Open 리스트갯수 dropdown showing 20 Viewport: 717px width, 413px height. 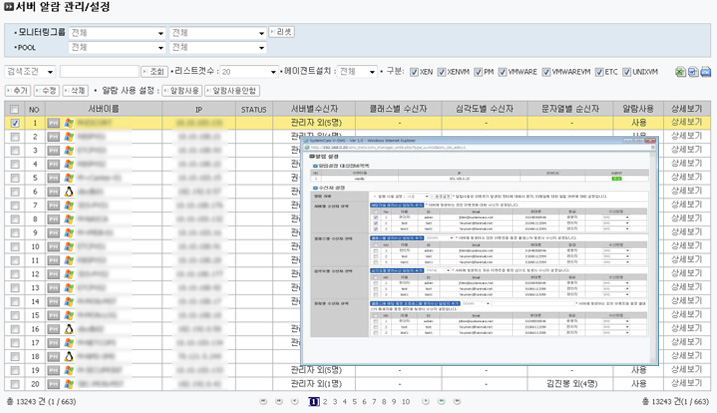(248, 72)
